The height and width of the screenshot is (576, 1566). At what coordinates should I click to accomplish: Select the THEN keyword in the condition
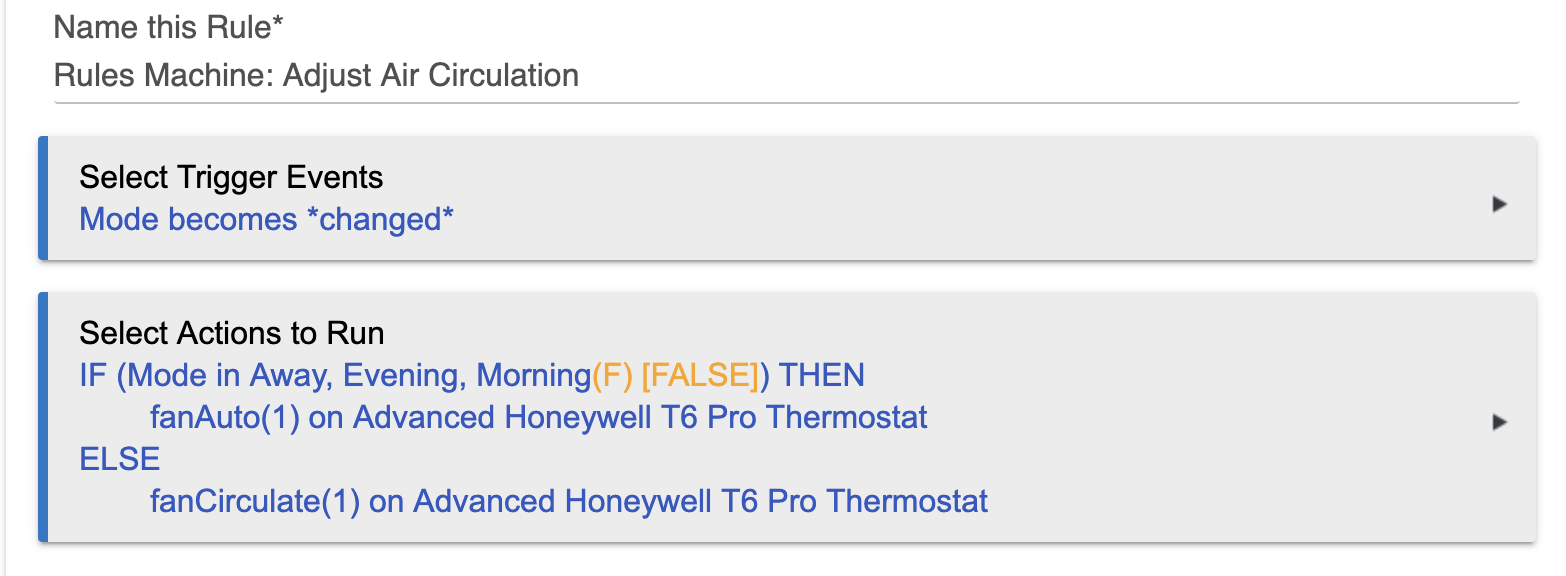821,376
